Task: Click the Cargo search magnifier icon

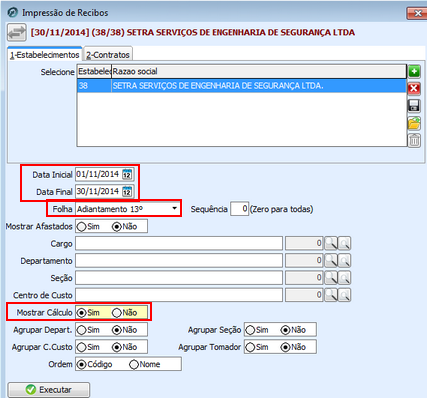Action: coord(331,244)
